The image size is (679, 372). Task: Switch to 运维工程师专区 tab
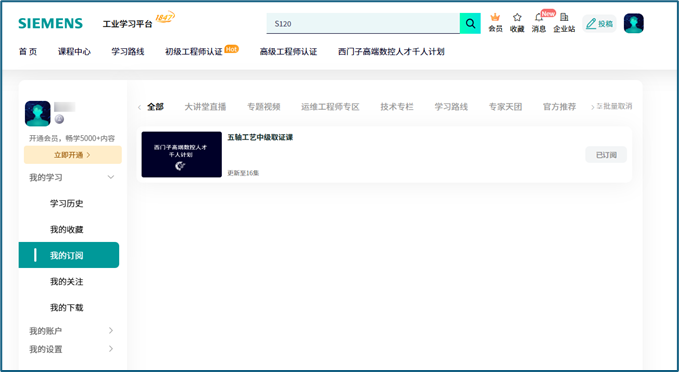coord(330,107)
